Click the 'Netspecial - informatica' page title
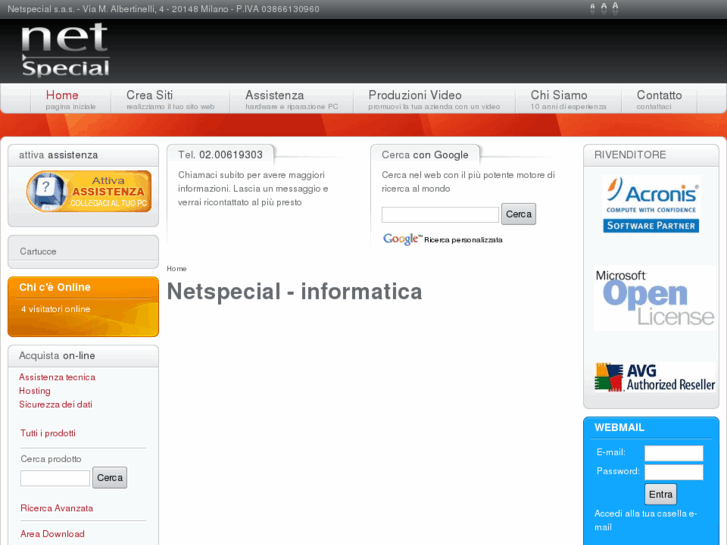Image resolution: width=727 pixels, height=545 pixels. (x=294, y=292)
